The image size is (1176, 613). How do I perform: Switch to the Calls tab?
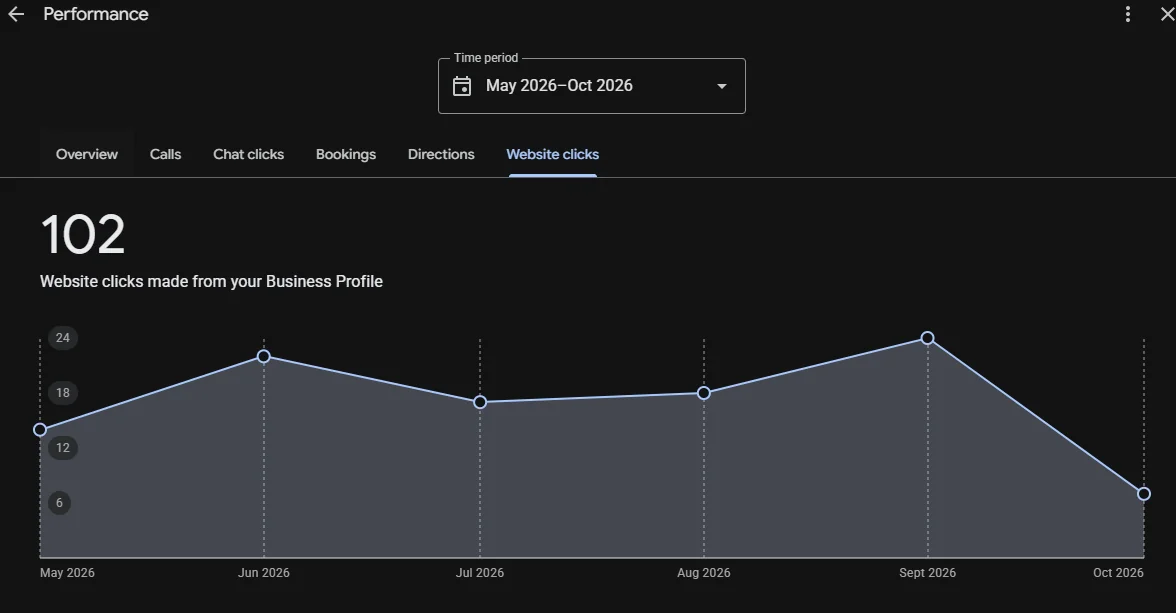(166, 155)
